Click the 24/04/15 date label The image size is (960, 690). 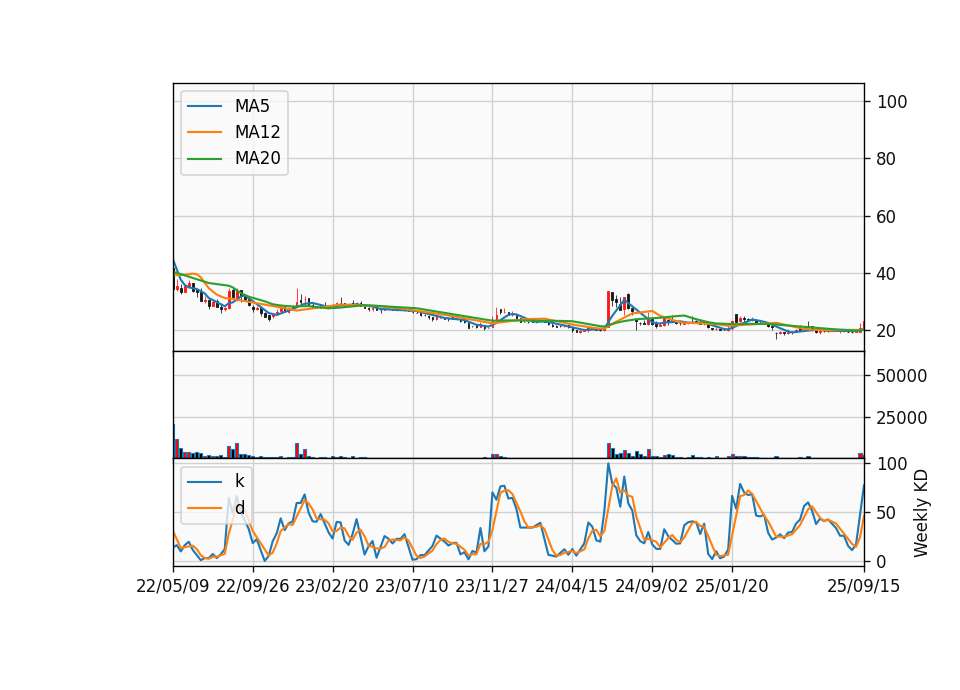point(572,586)
